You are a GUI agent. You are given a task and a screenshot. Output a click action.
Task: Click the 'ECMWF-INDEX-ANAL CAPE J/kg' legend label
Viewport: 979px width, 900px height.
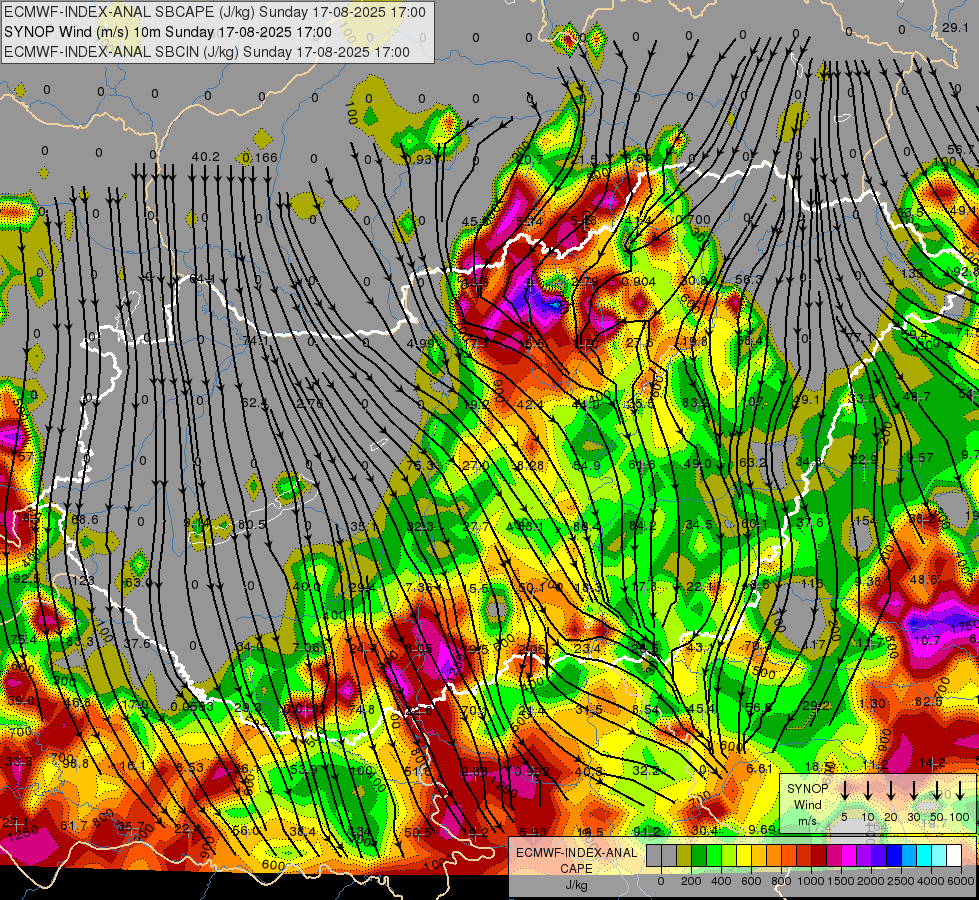(576, 868)
